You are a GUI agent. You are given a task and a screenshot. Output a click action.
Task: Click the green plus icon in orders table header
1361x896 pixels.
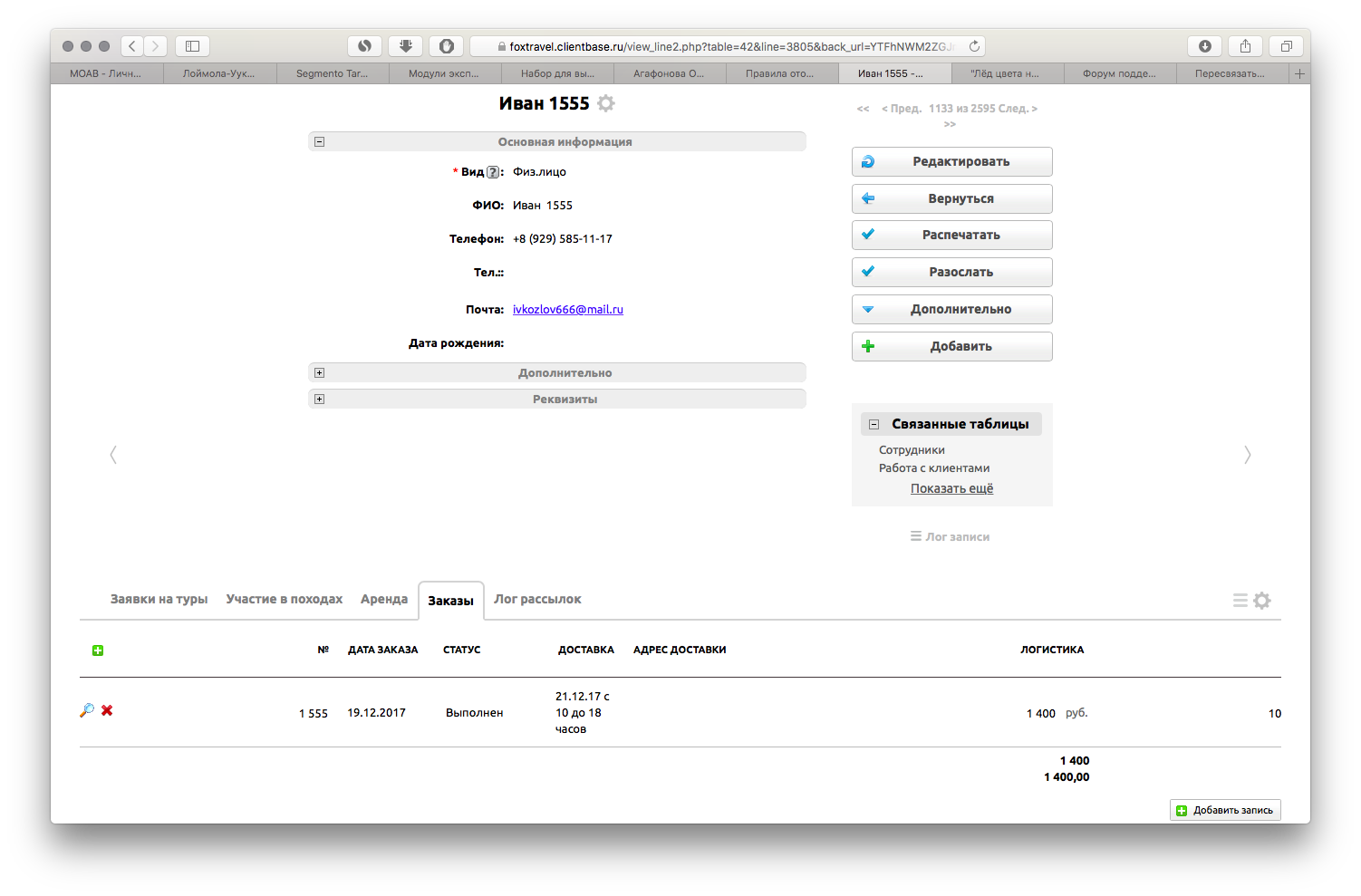98,650
